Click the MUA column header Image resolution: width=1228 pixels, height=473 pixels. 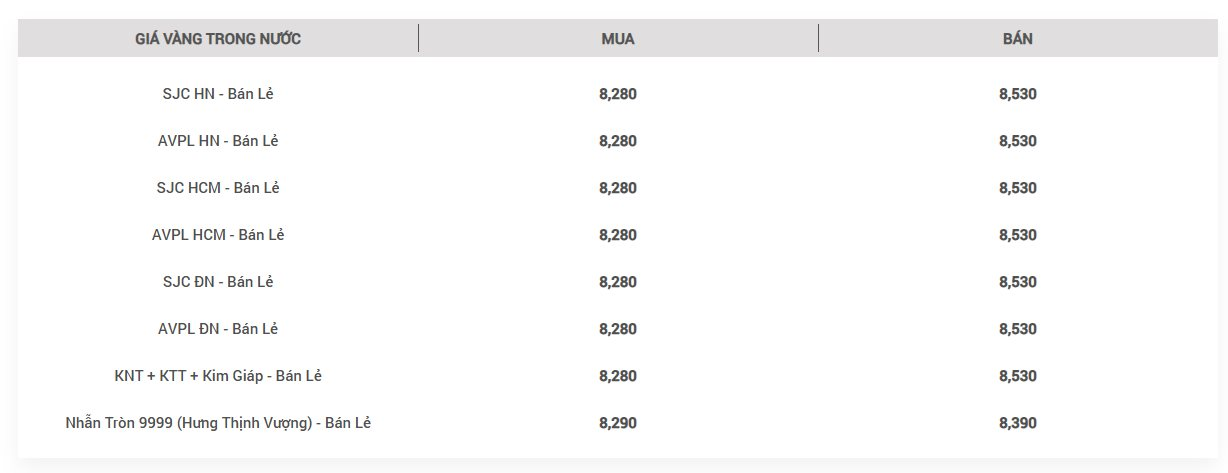point(618,39)
